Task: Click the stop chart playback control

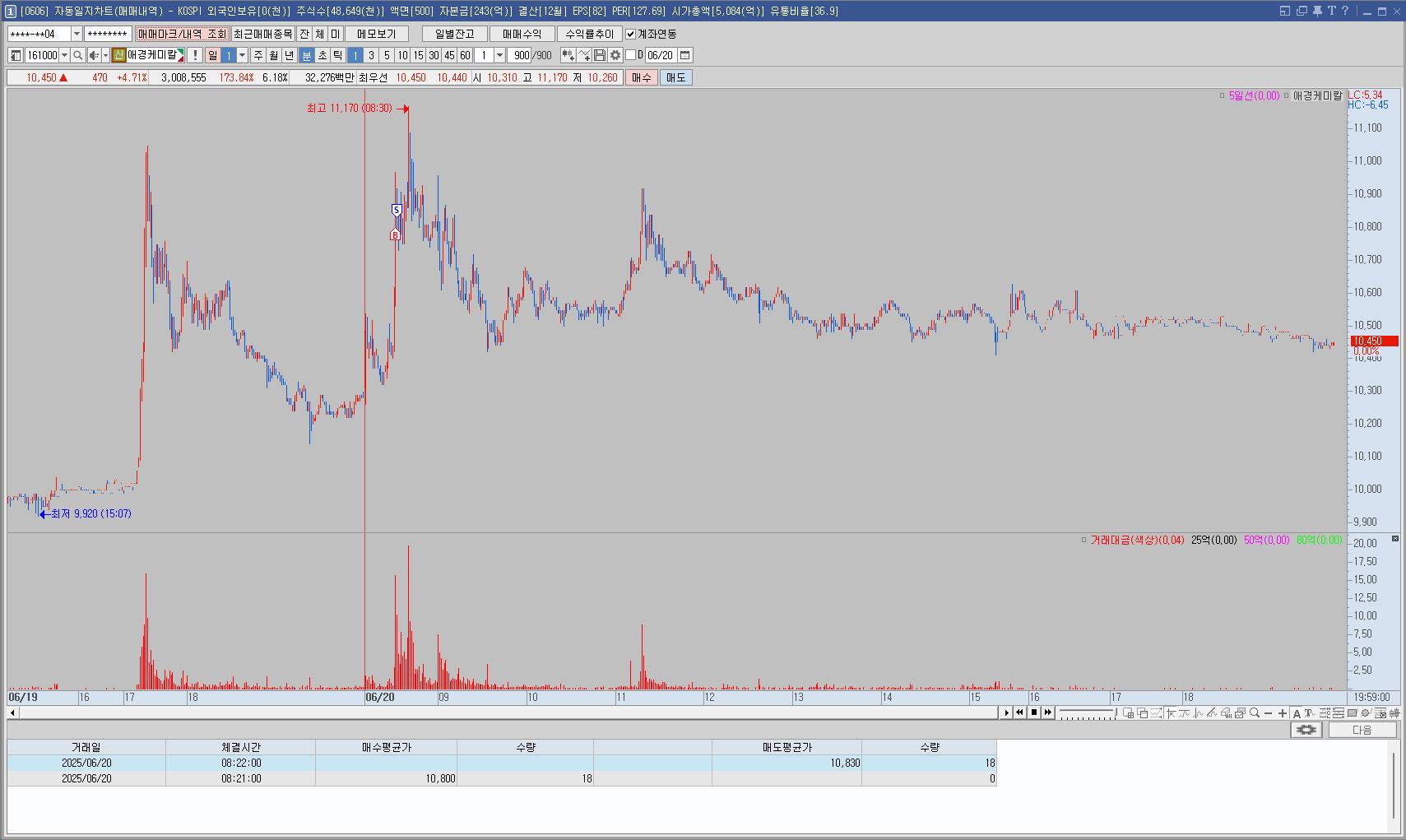Action: coord(1034,712)
